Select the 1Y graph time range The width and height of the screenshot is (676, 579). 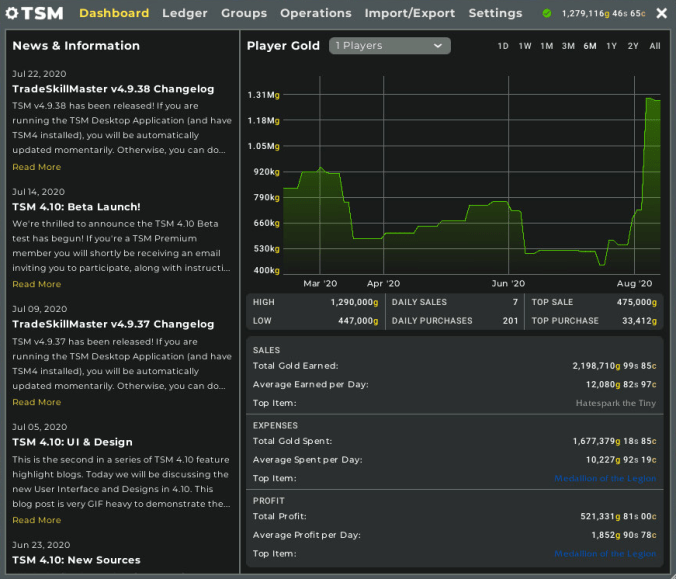pos(611,46)
